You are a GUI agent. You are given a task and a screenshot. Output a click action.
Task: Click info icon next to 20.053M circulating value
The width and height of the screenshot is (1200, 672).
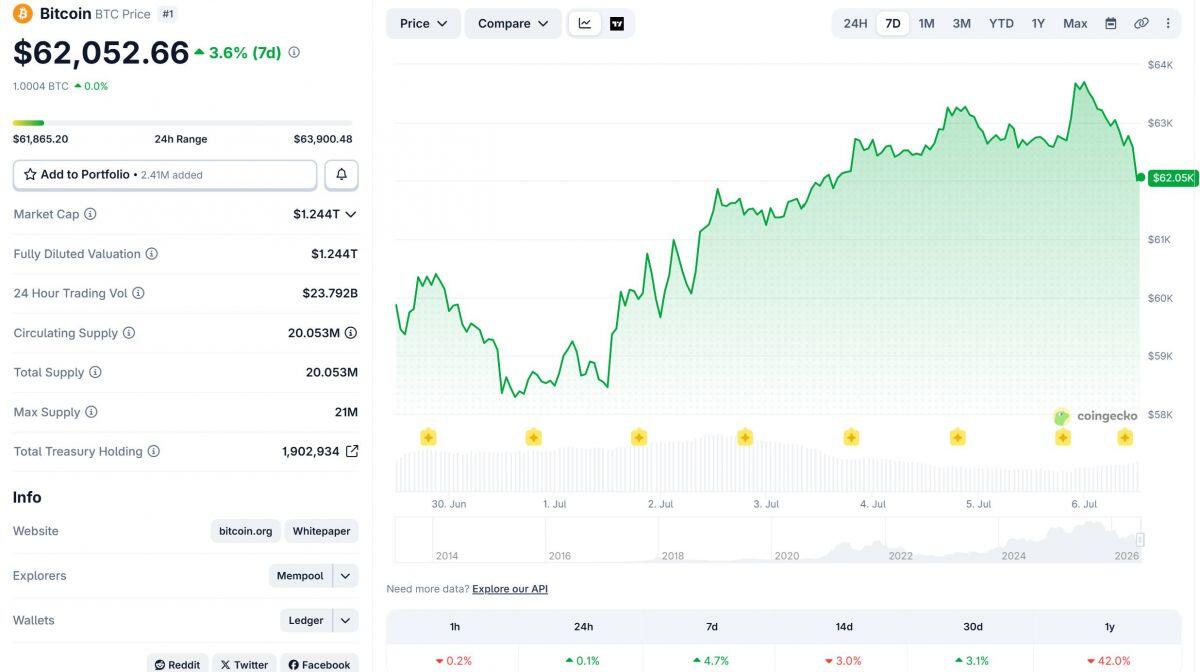coord(351,333)
